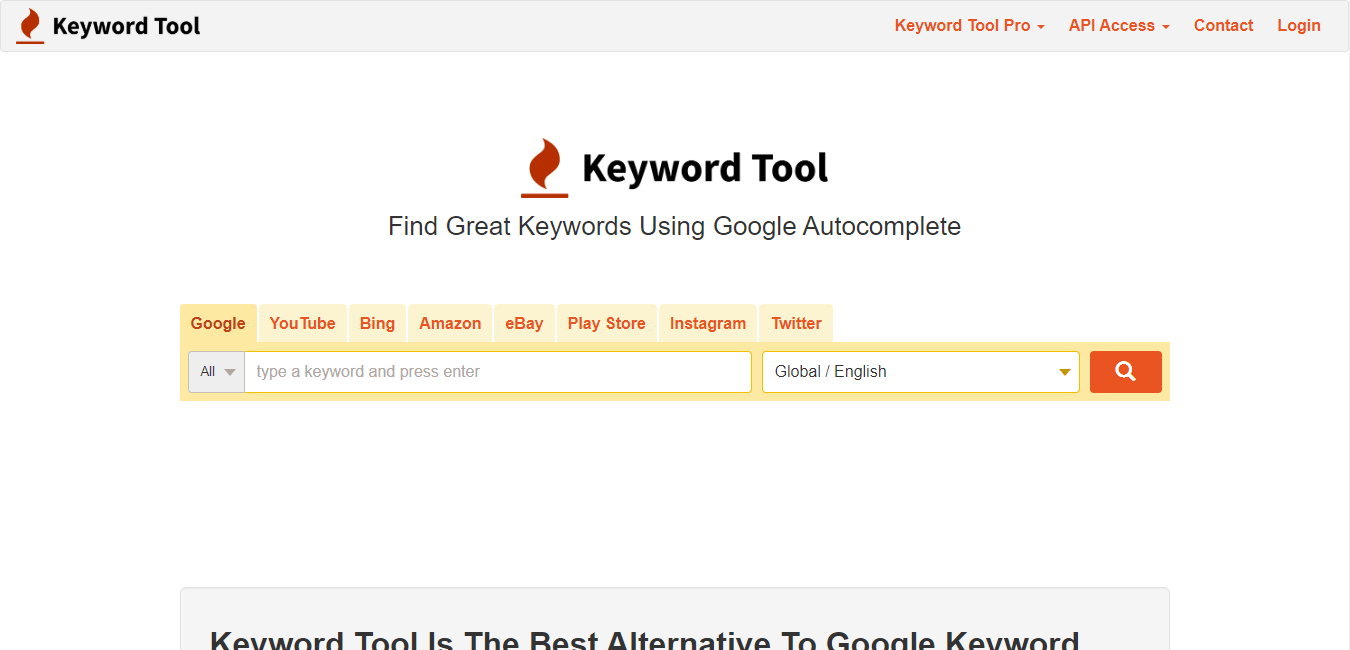The image size is (1350, 650).
Task: Switch to the Bing tab
Action: [377, 323]
